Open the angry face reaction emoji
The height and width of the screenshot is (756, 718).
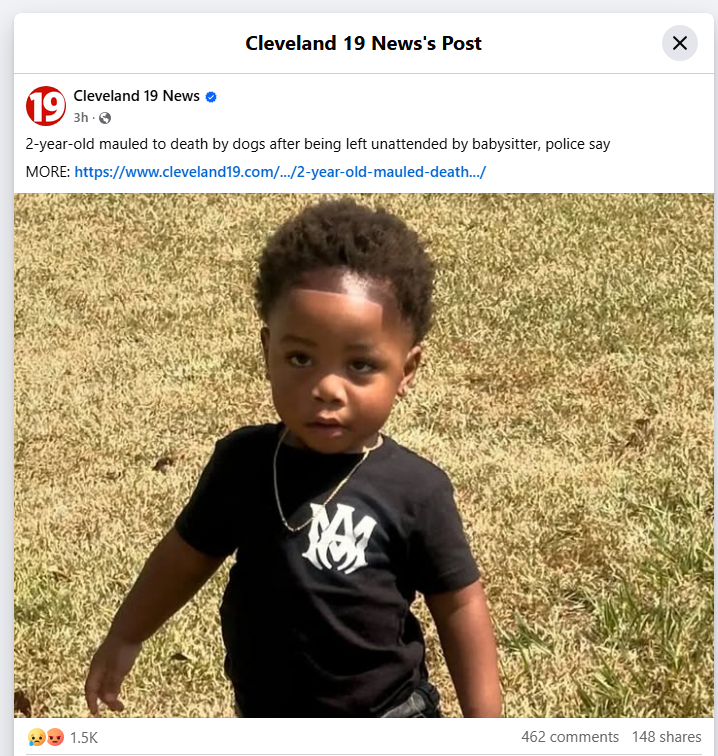coord(55,737)
